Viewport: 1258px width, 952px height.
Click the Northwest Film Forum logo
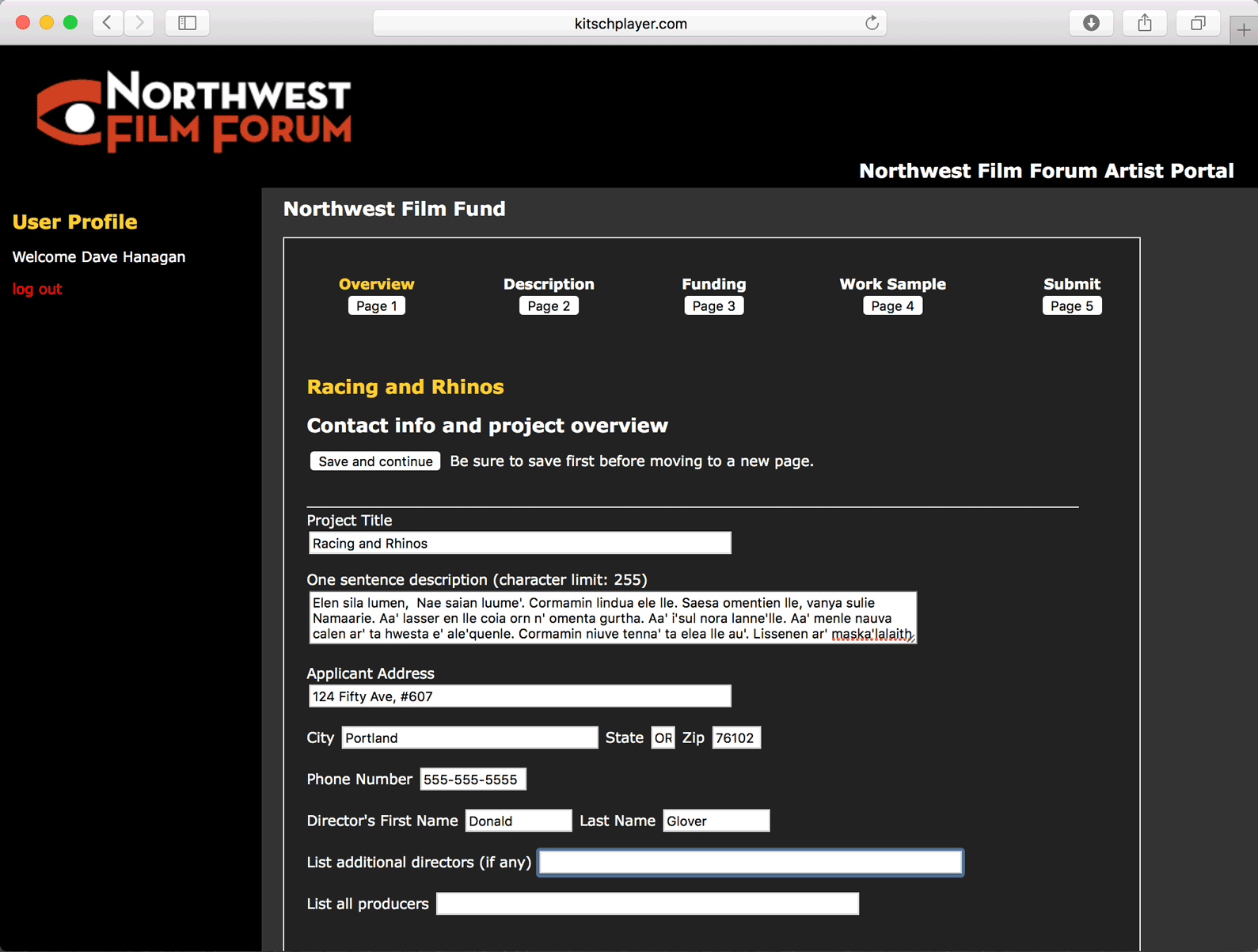(194, 112)
